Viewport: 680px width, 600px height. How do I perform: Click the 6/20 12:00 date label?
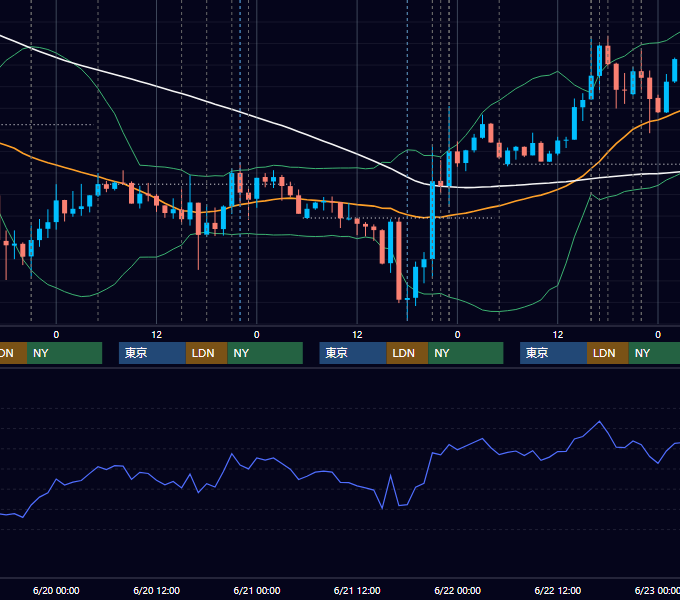pyautogui.click(x=156, y=590)
